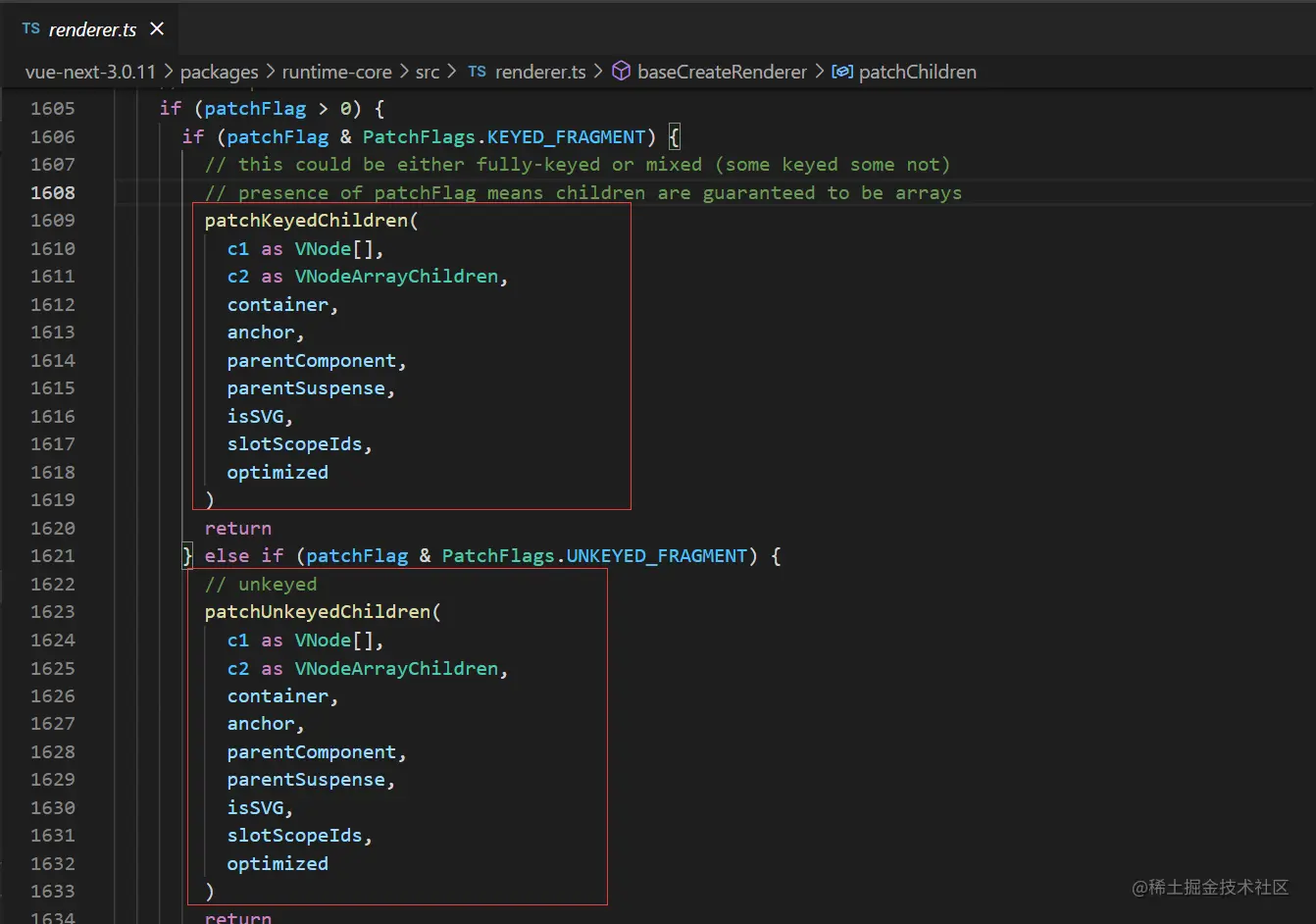The height and width of the screenshot is (924, 1316).
Task: Click c2 on line 1625
Action: pyautogui.click(x=238, y=669)
